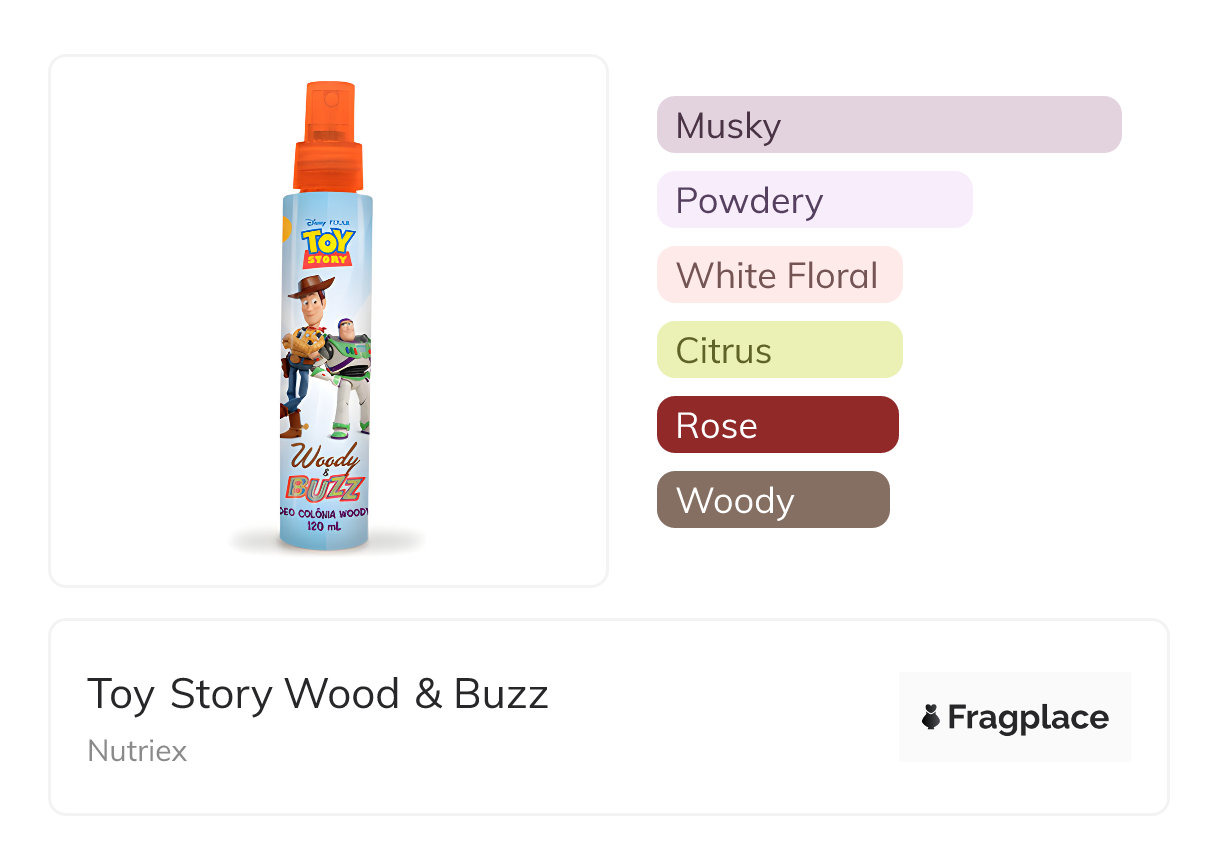Open the Toy Story Wood & Buzz title
The width and height of the screenshot is (1218, 864).
coord(318,693)
